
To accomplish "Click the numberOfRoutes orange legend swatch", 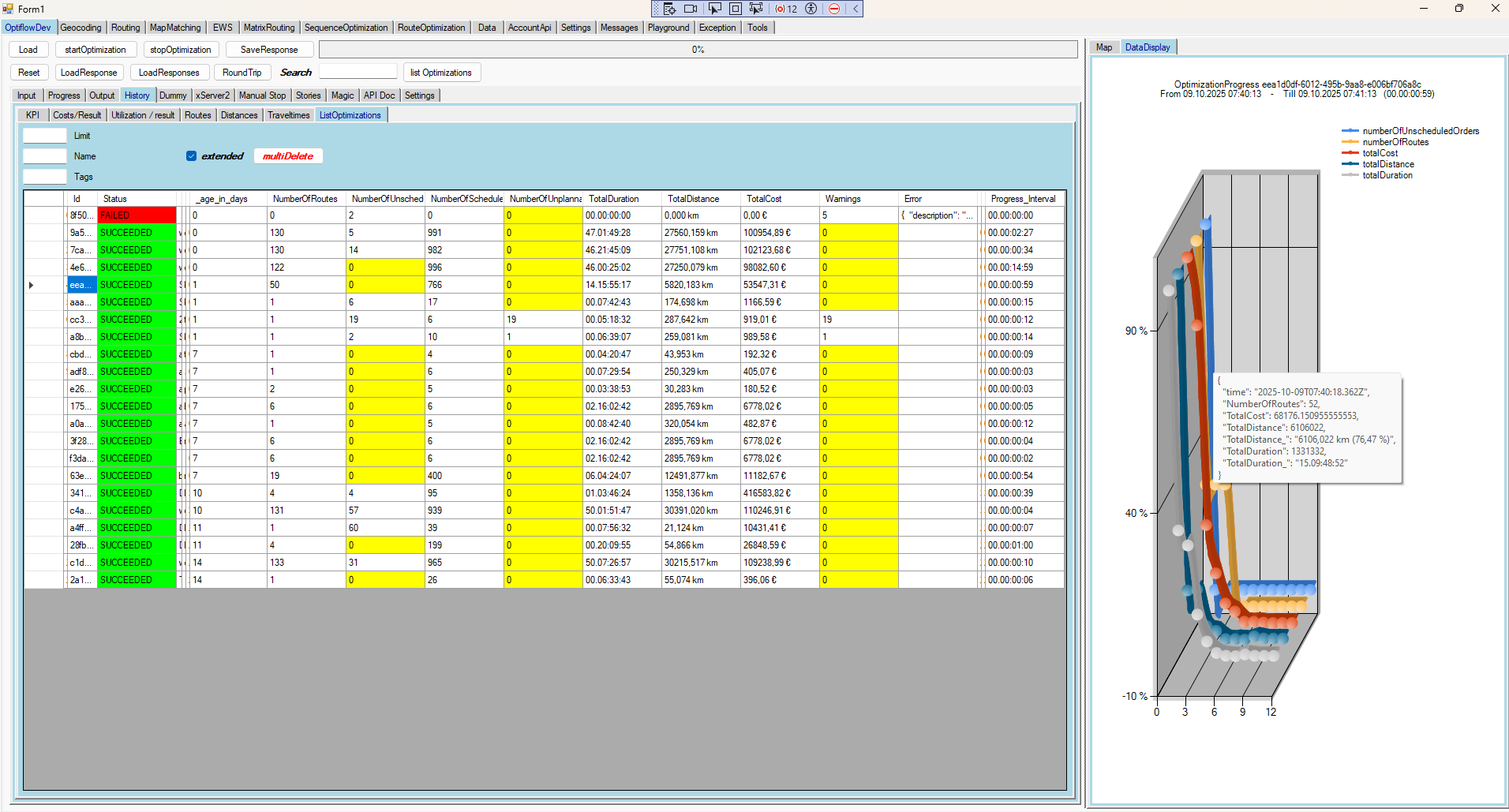I will click(1350, 142).
